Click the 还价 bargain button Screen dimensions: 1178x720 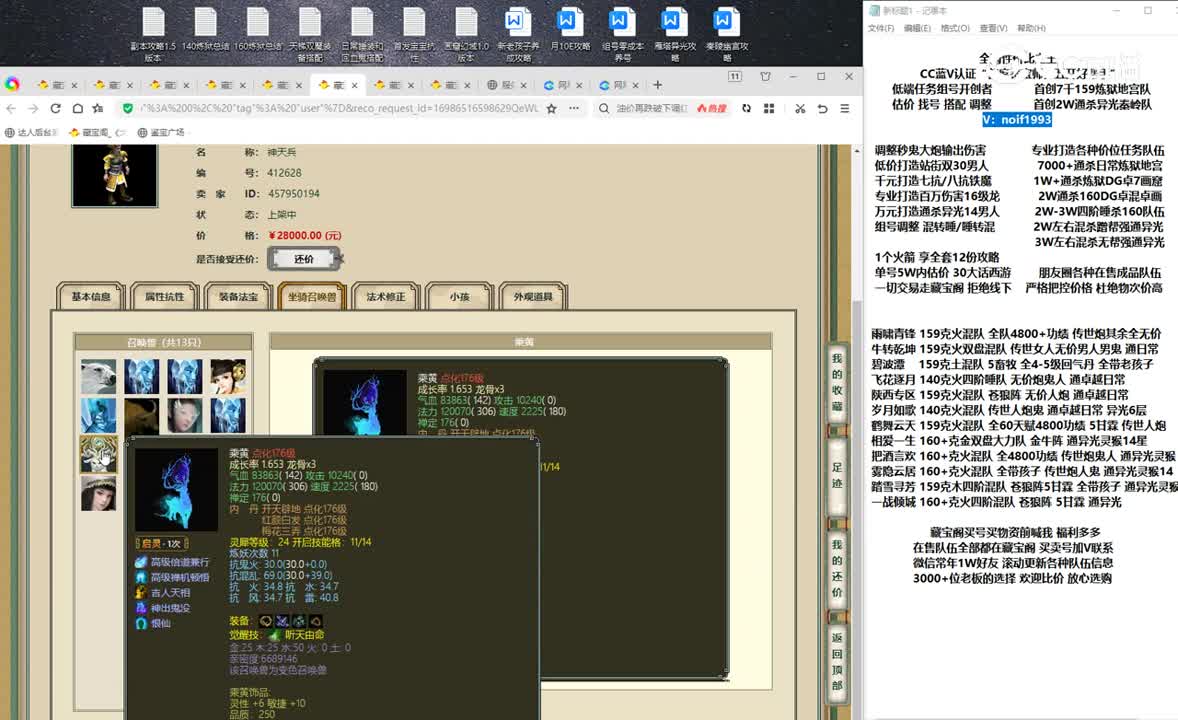[x=304, y=259]
